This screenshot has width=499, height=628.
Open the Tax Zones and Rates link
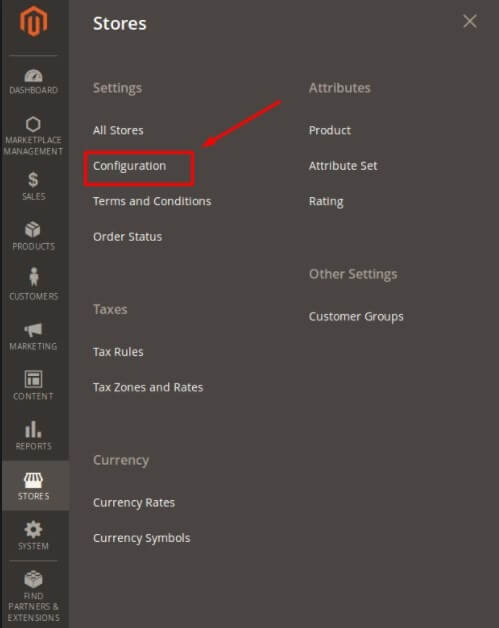(x=148, y=387)
